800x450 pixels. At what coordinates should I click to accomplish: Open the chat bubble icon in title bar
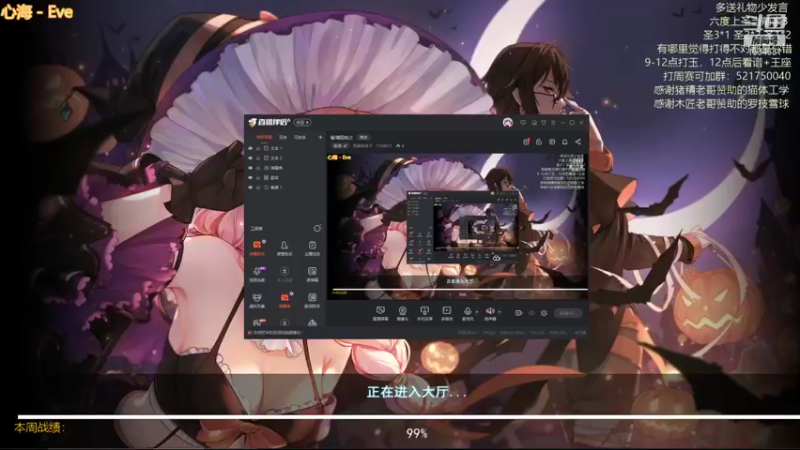[534, 122]
